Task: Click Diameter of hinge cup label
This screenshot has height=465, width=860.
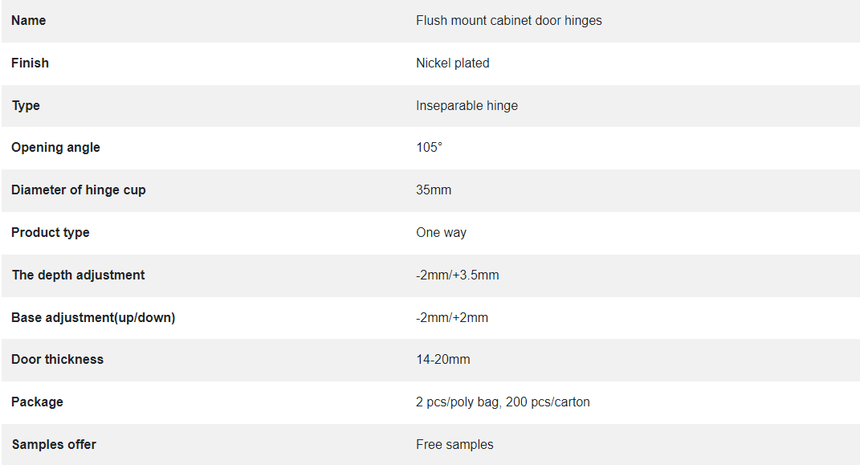Action: tap(78, 190)
